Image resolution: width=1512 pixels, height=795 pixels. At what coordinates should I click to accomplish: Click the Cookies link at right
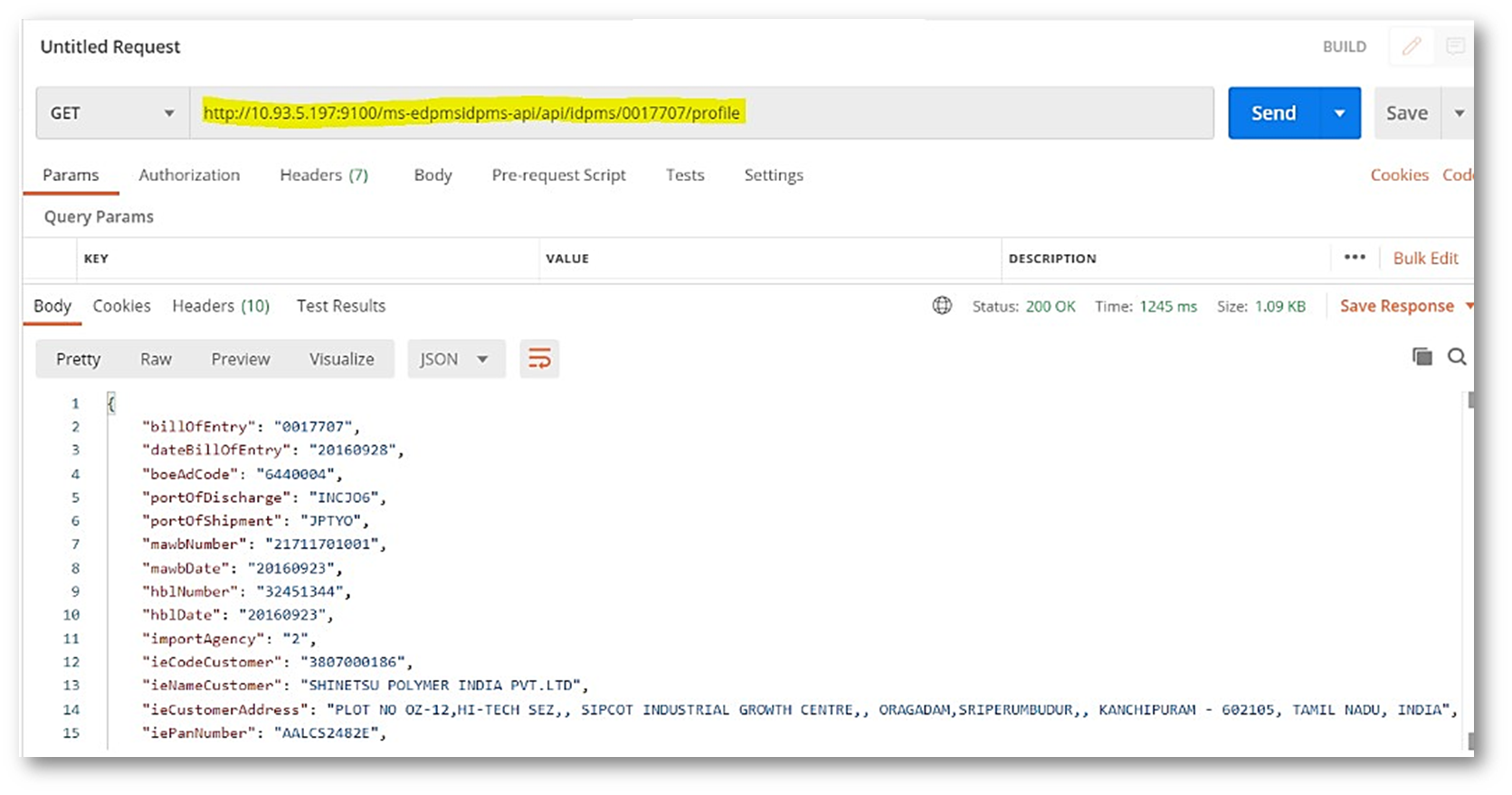click(x=1399, y=175)
